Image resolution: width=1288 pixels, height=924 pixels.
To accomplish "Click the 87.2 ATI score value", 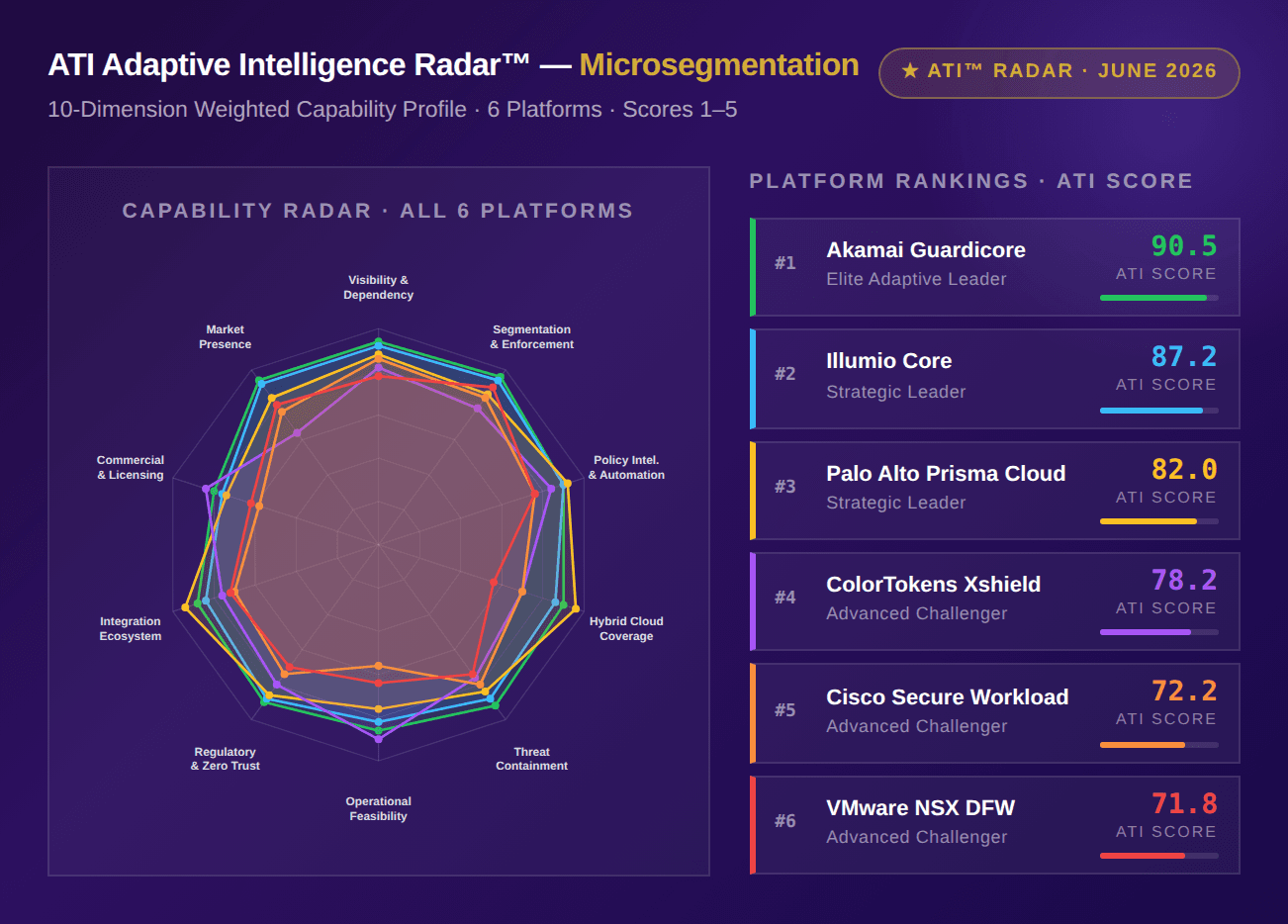I will click(1183, 356).
